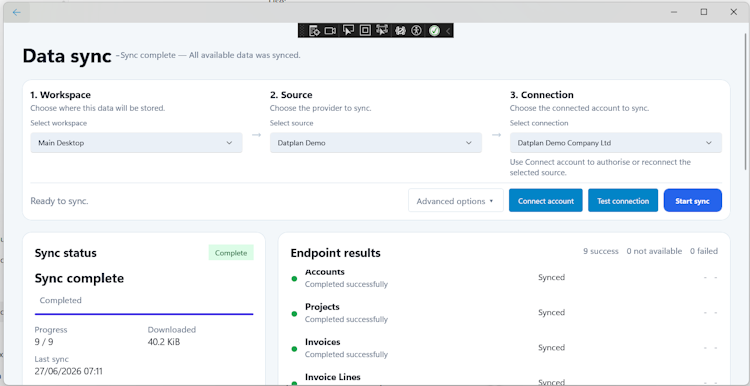Click the 'Completed' label above progress bar

[61, 300]
